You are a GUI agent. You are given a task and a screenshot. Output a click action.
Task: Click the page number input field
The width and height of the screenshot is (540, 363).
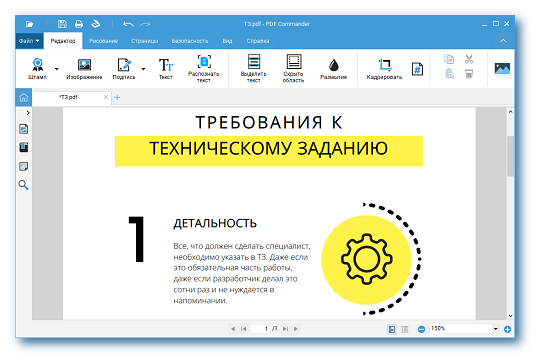260,329
